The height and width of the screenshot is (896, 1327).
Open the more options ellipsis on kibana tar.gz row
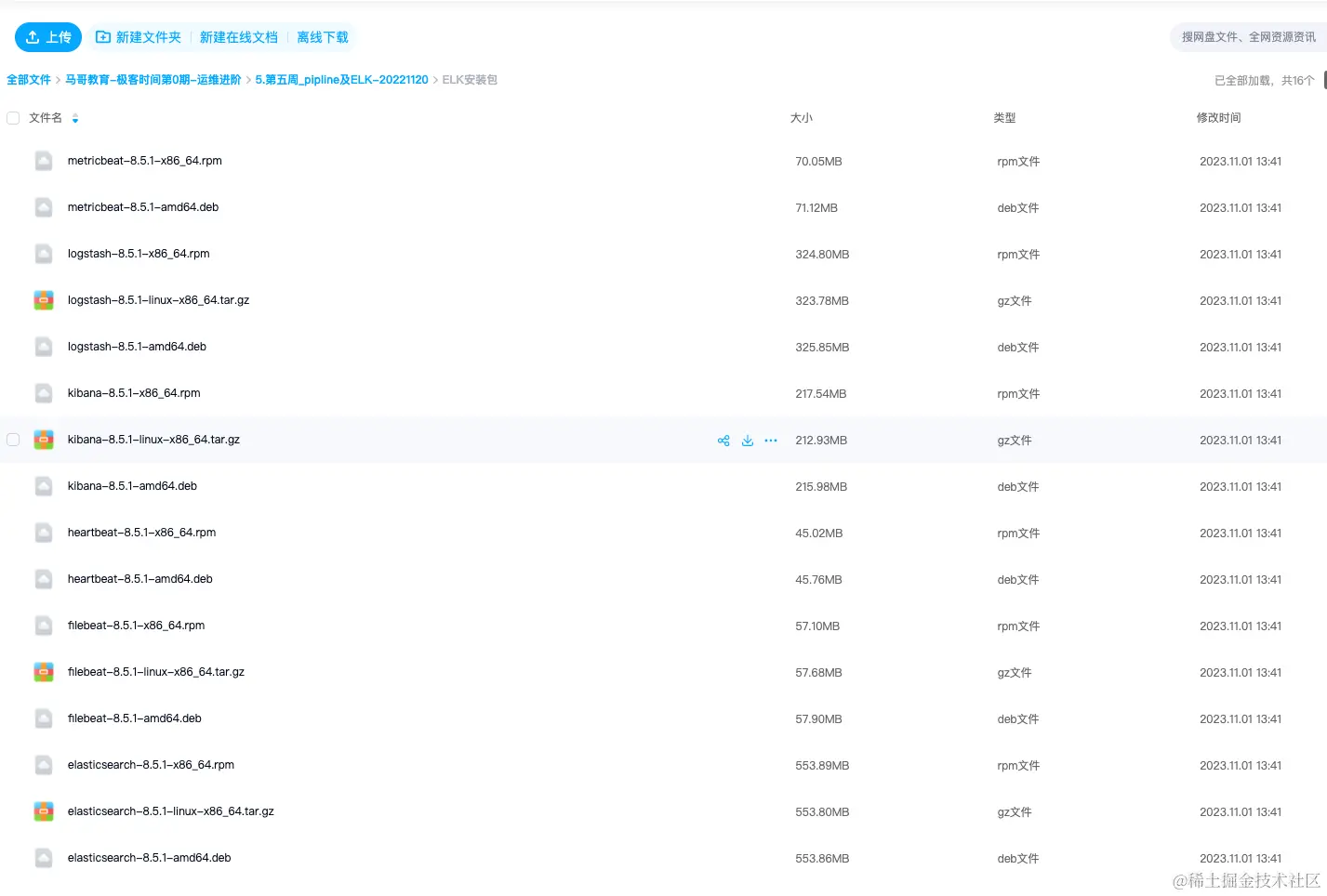pyautogui.click(x=771, y=441)
